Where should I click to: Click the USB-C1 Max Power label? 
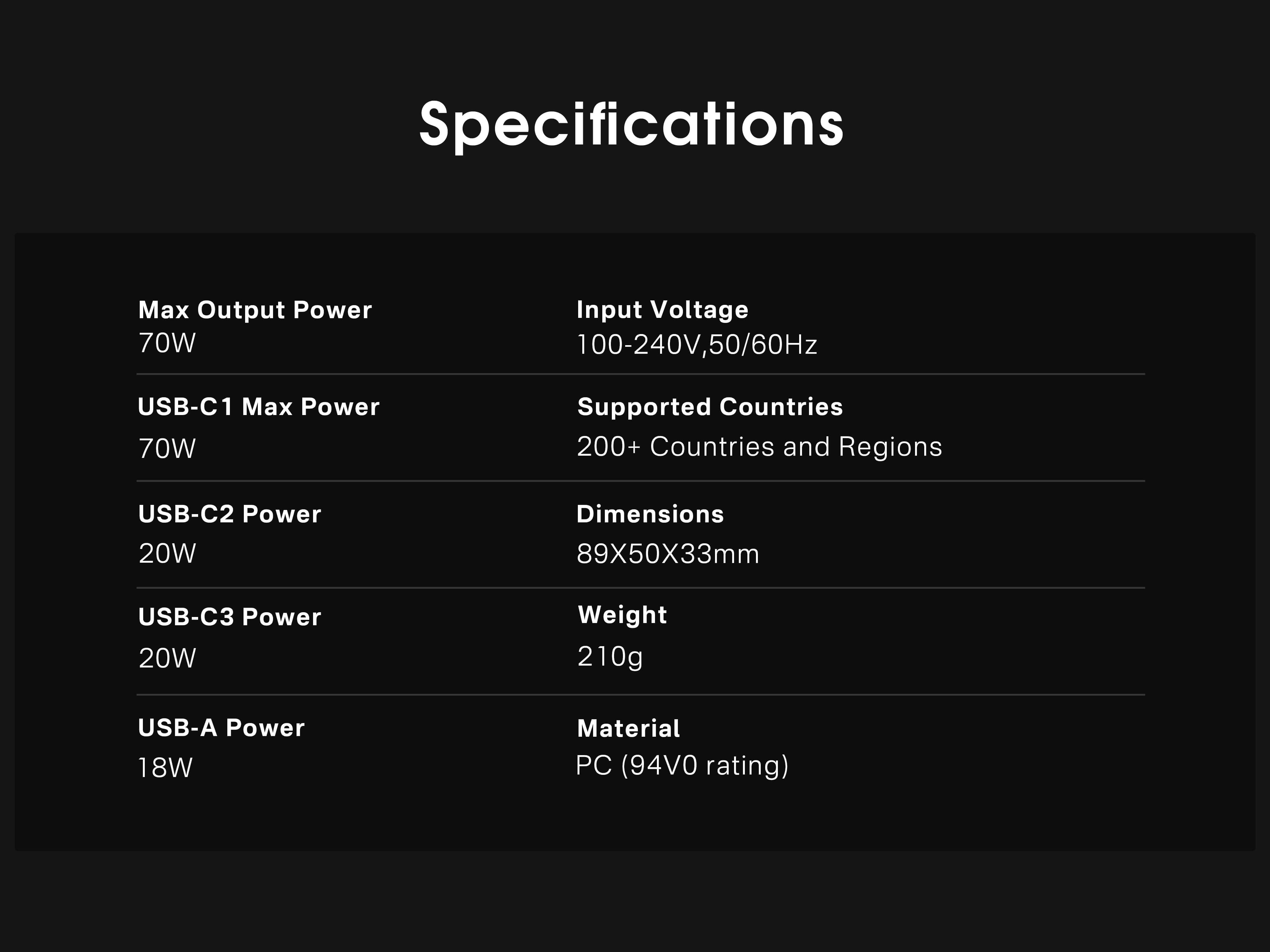[258, 407]
